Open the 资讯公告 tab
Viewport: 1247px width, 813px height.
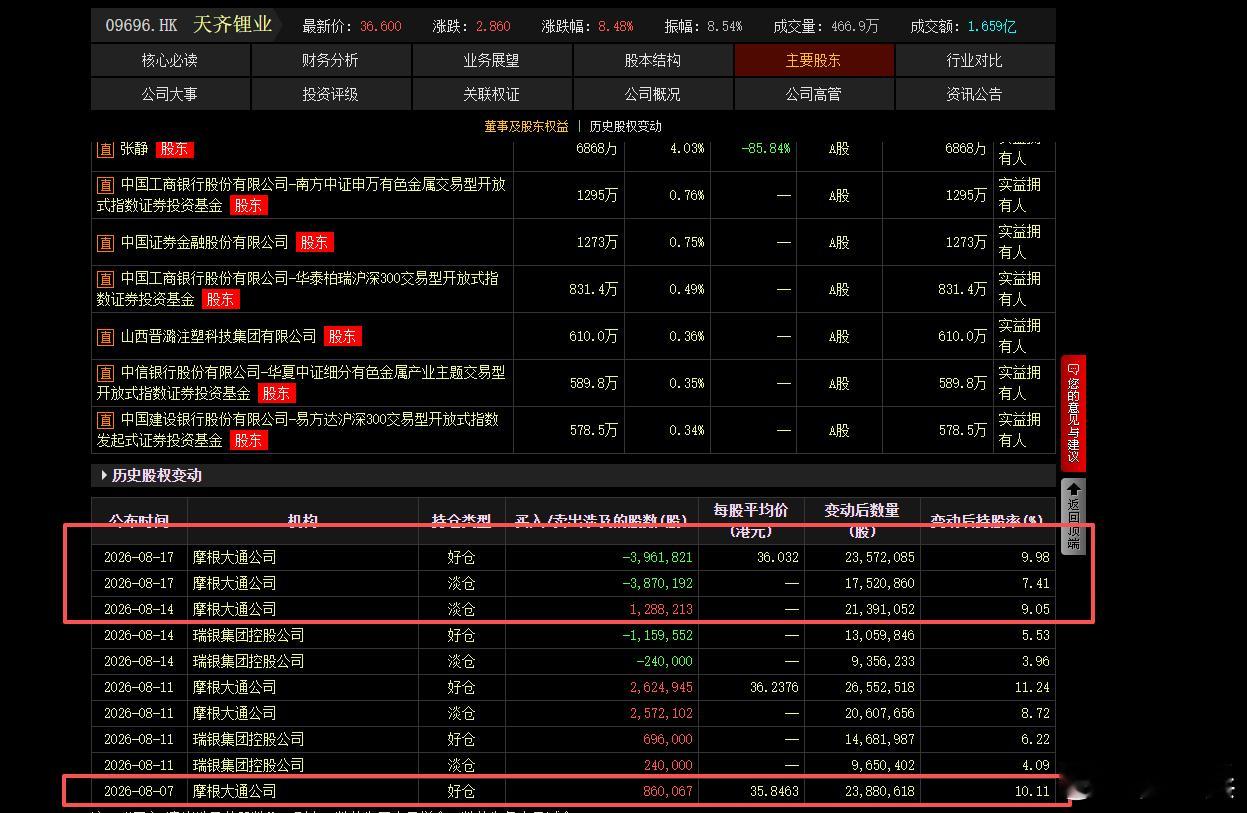click(x=974, y=94)
